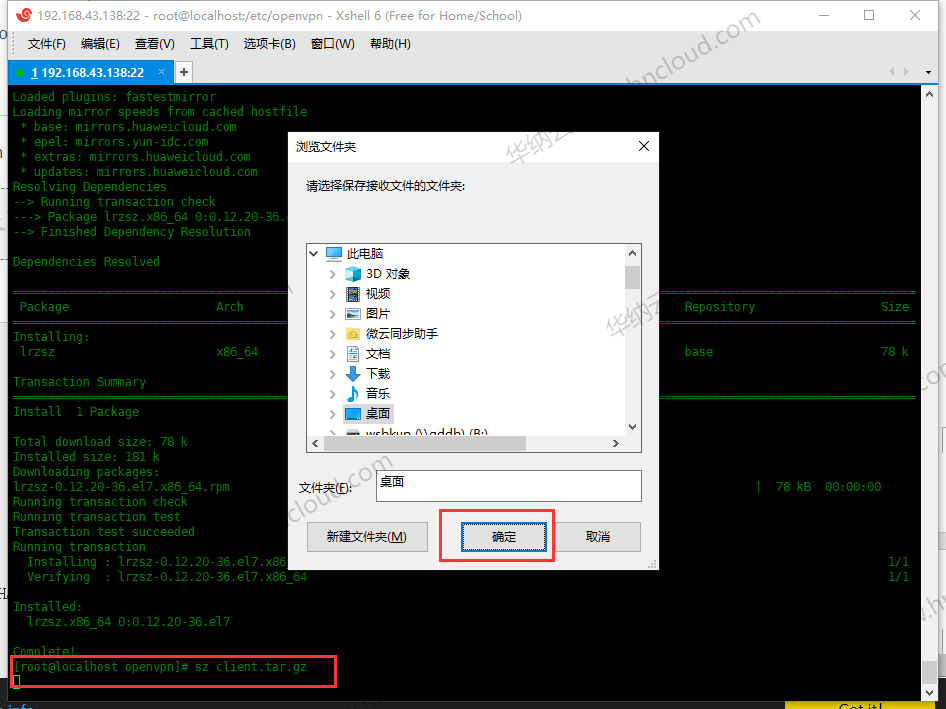Select the 图片 tree label

pos(378,314)
